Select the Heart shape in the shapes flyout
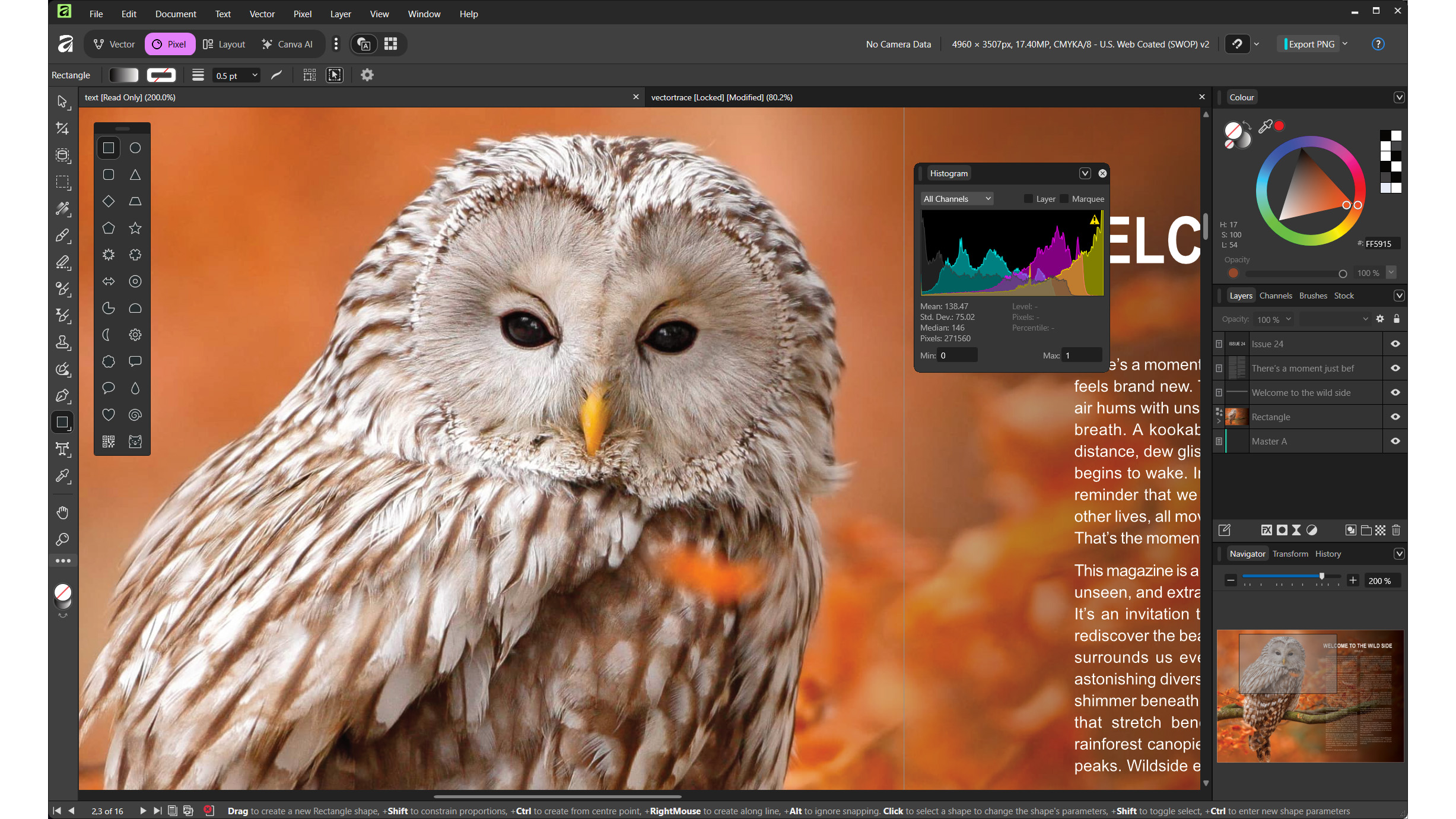1456x819 pixels. click(x=109, y=415)
